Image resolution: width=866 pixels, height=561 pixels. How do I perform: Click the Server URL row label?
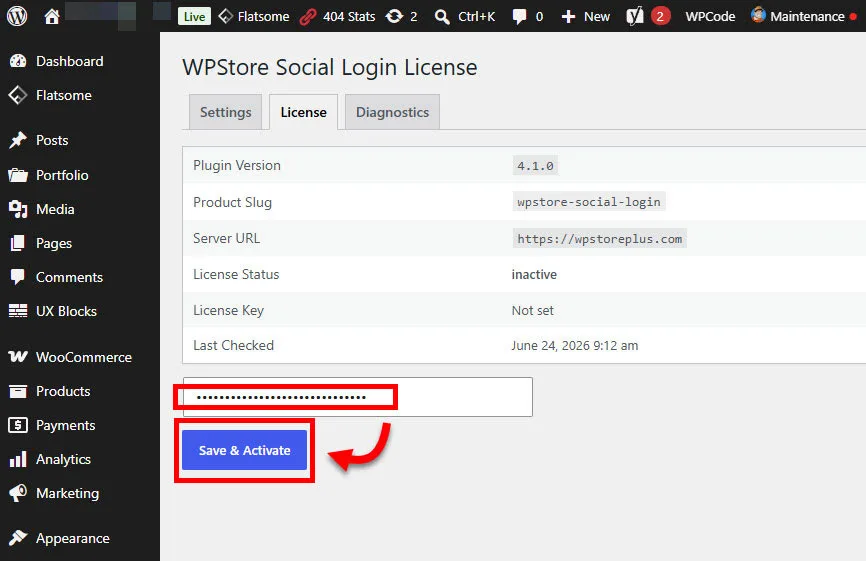pos(226,238)
